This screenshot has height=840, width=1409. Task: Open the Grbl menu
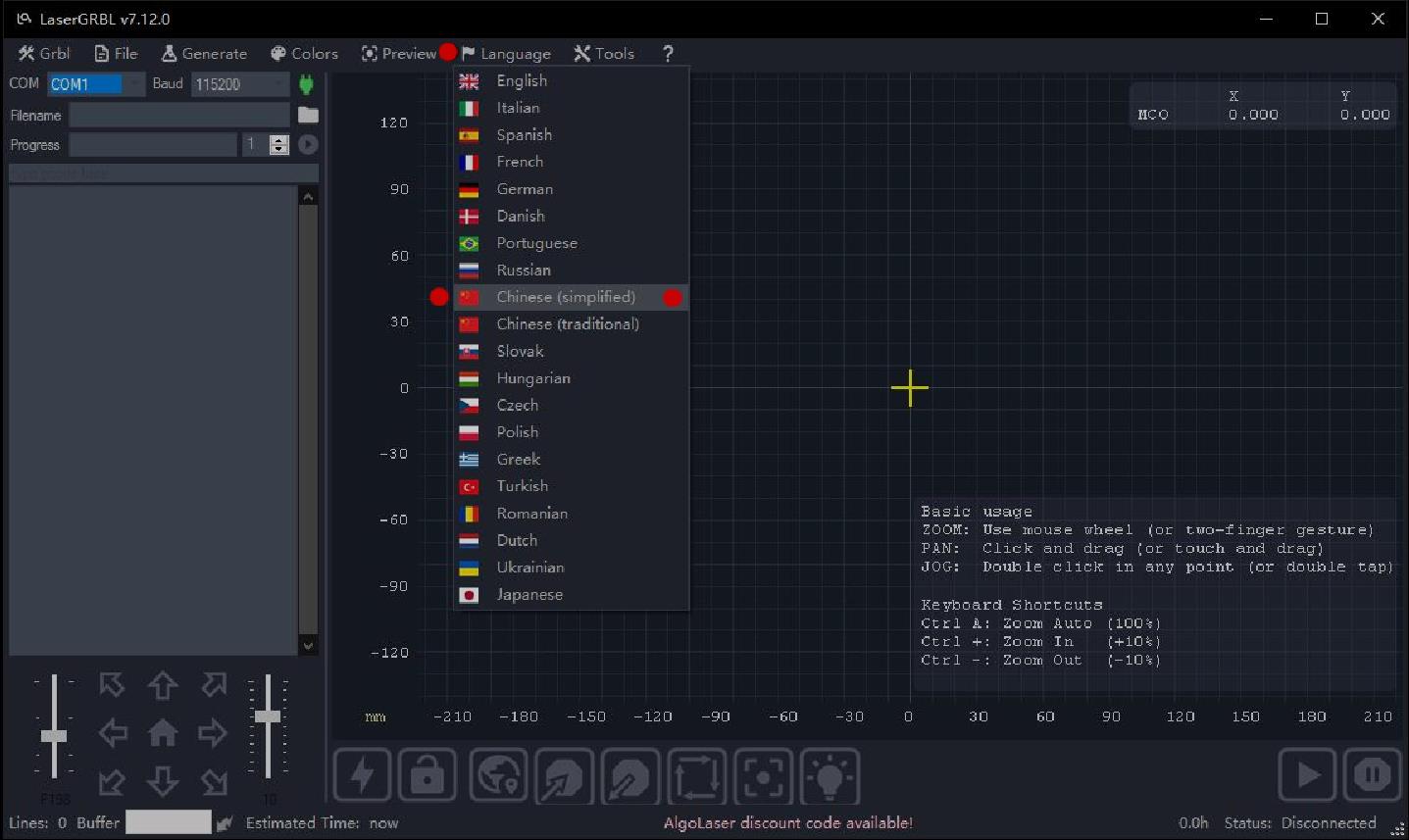[44, 54]
